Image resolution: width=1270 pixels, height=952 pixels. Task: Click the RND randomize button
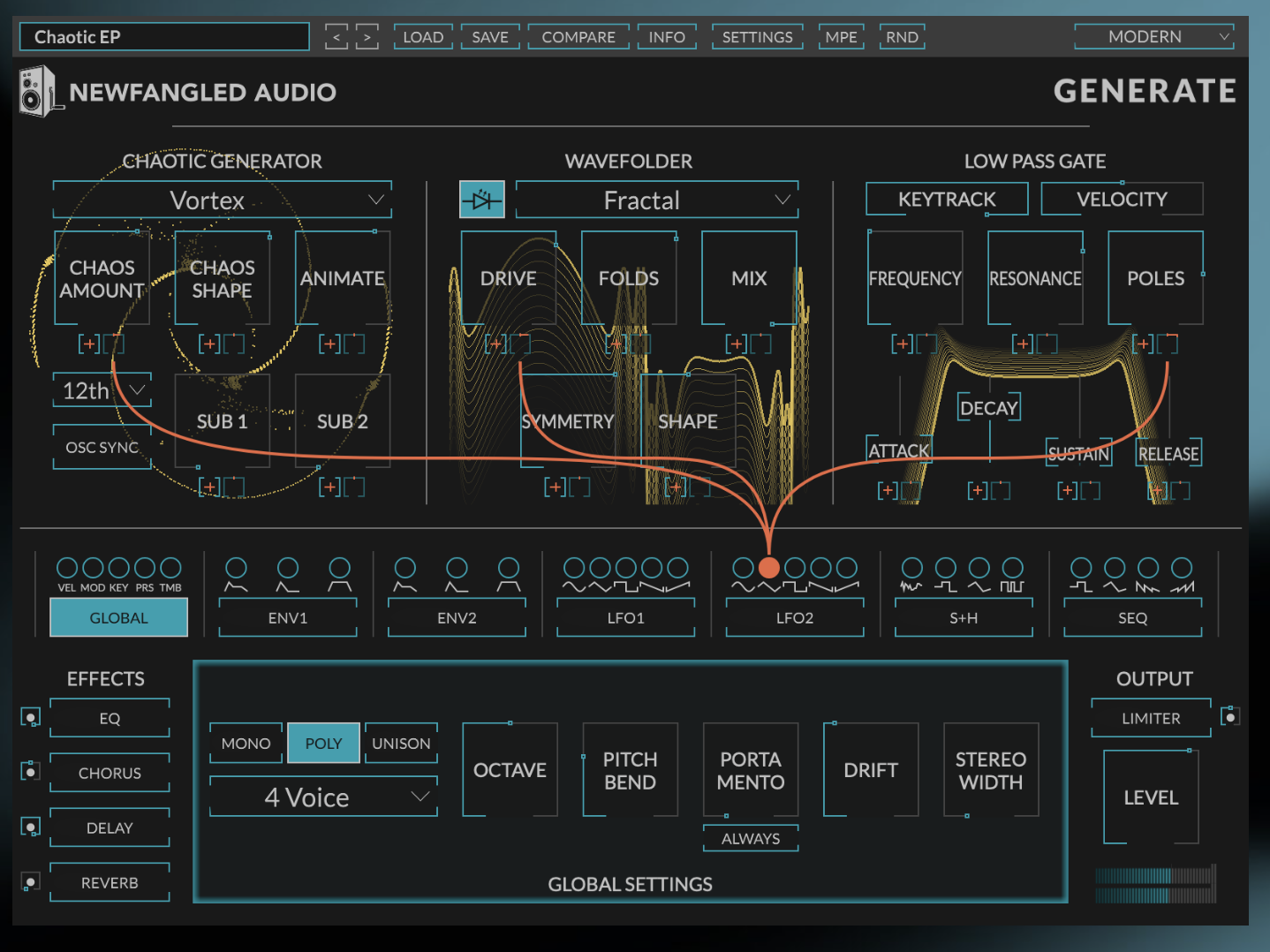[902, 36]
